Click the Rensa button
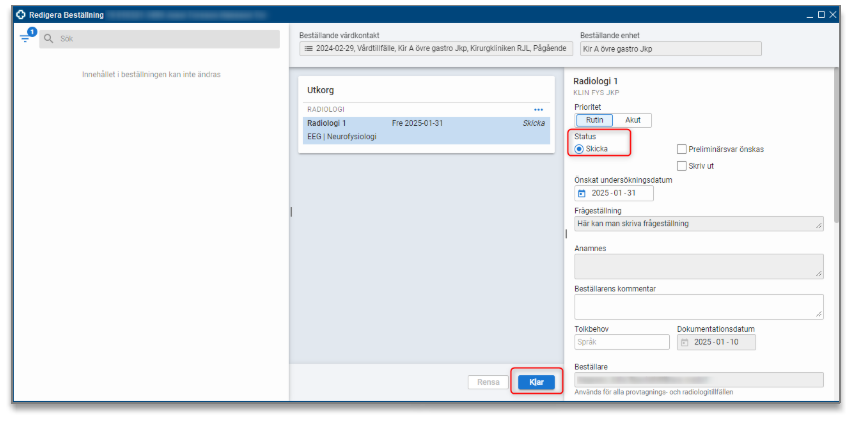Image resolution: width=854 pixels, height=422 pixels. [488, 382]
